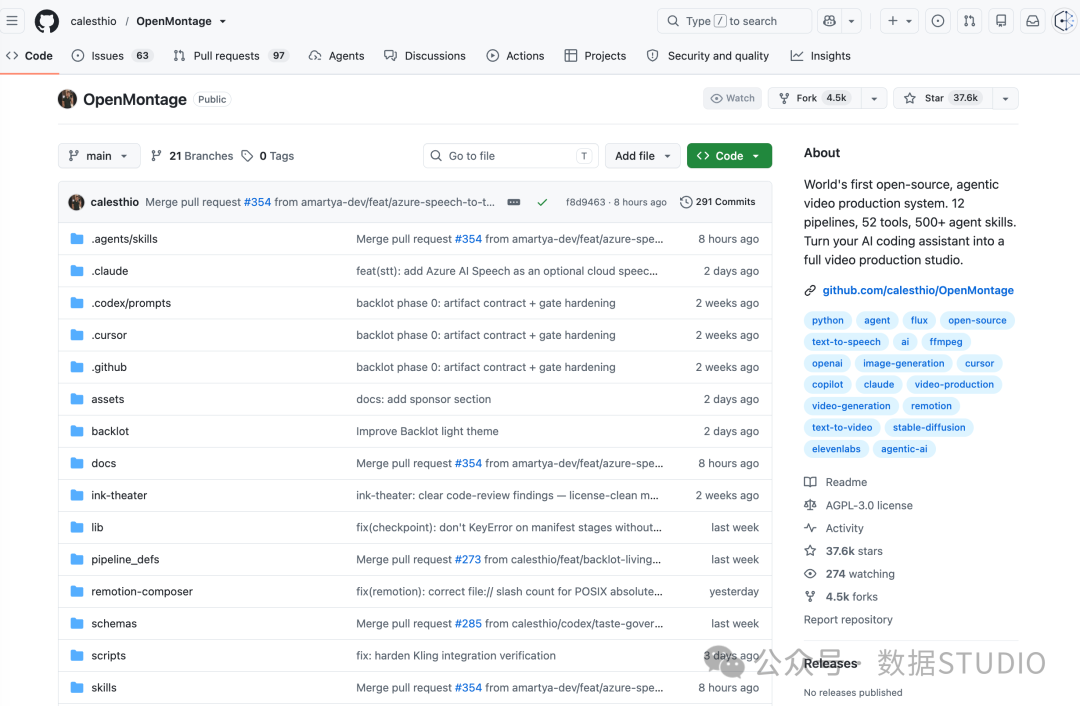Click the stable-diffusion topic tag

coord(928,427)
